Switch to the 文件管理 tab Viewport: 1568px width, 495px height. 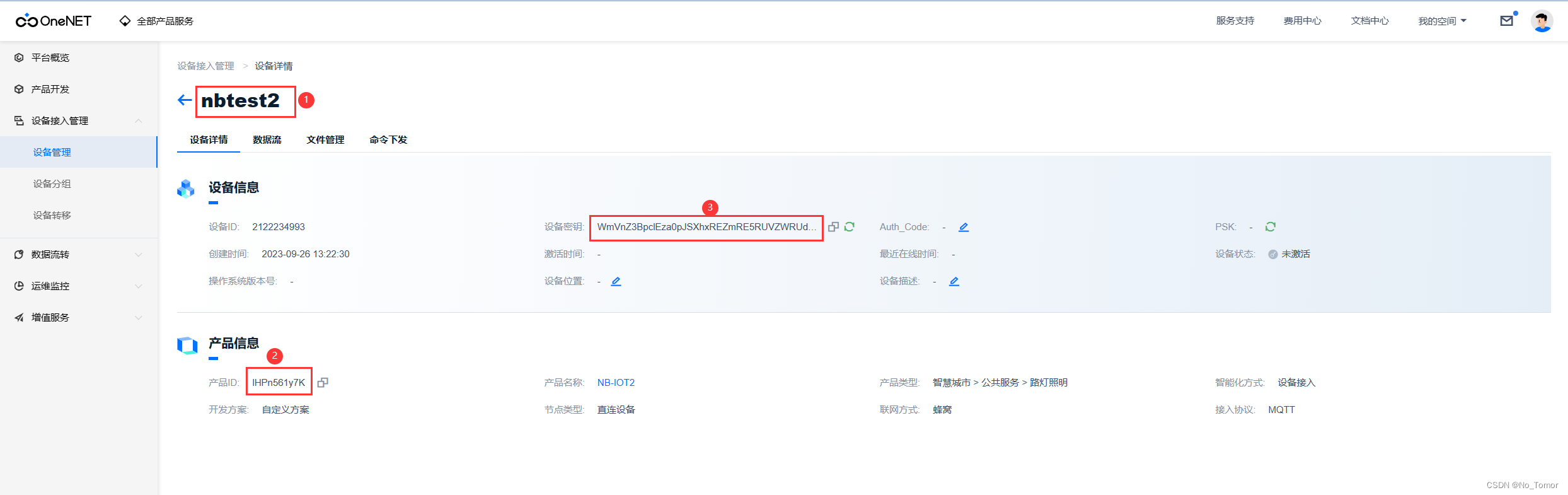coord(325,139)
